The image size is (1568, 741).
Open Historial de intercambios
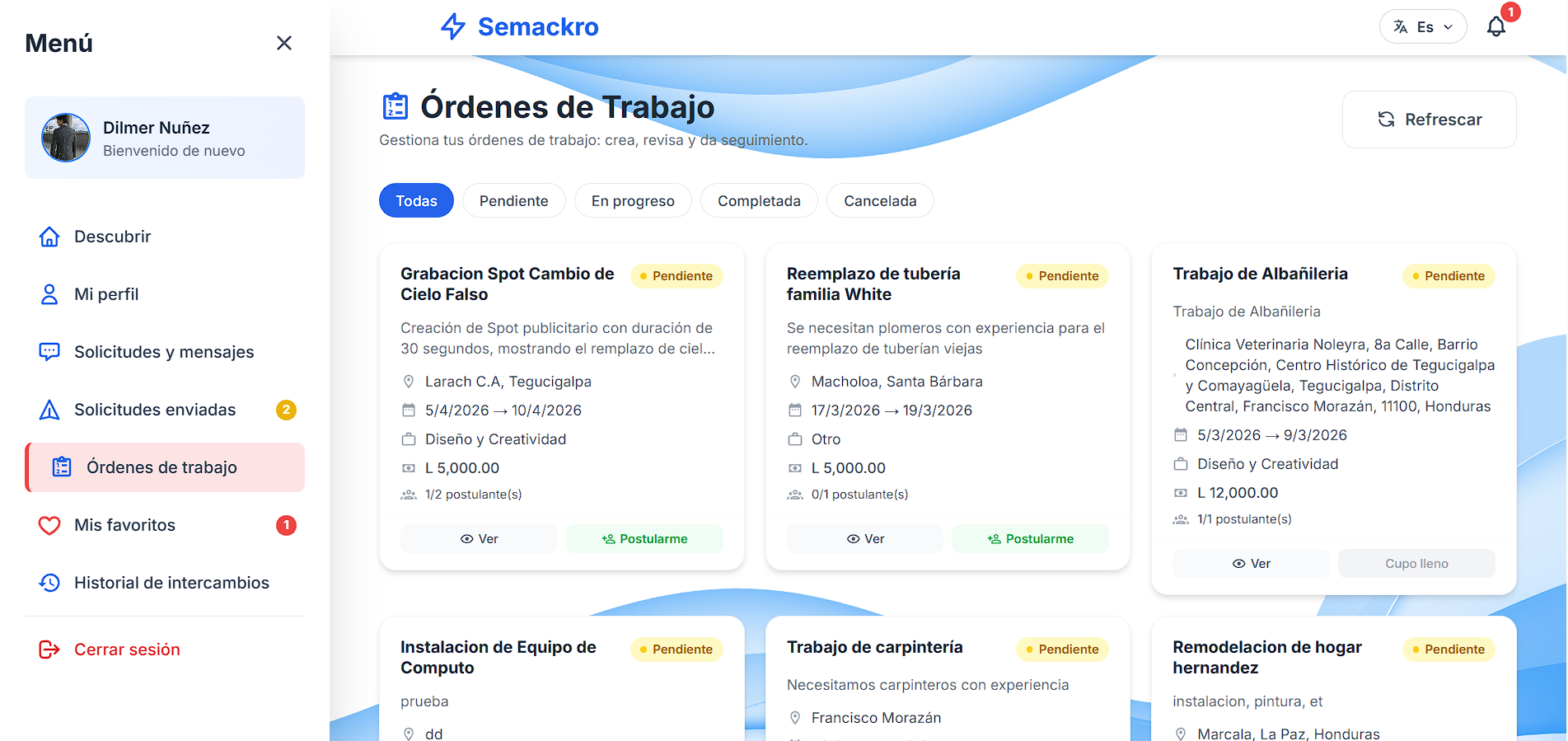(165, 583)
